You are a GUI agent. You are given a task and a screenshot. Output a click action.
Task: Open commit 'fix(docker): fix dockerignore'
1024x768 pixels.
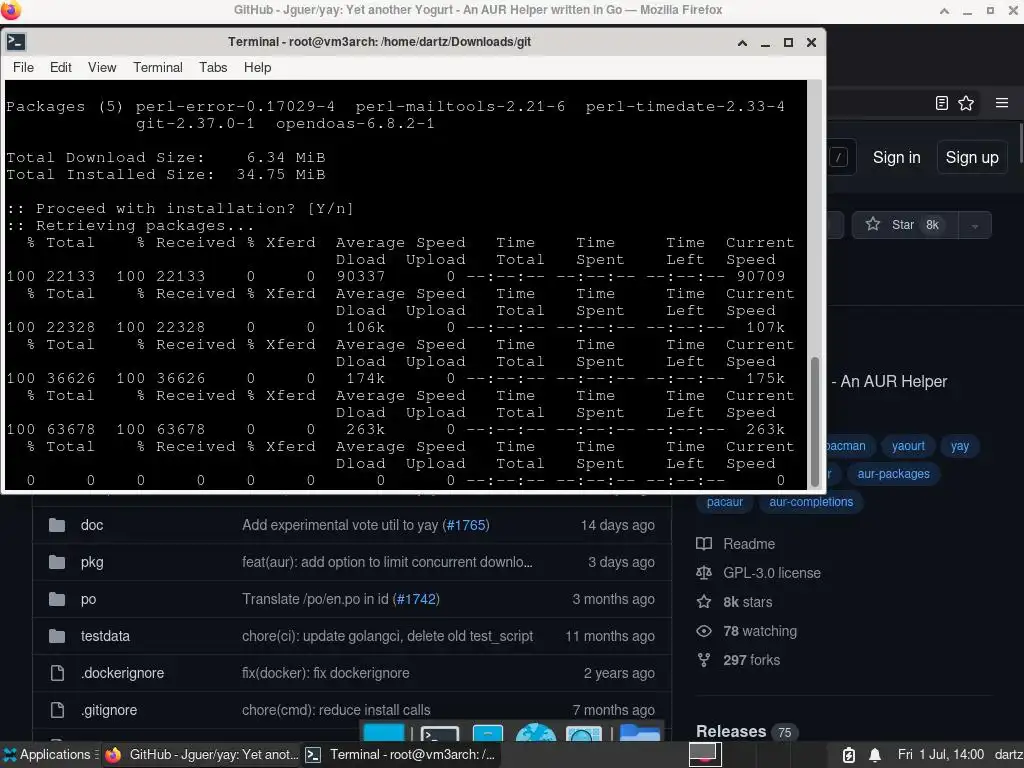(326, 673)
